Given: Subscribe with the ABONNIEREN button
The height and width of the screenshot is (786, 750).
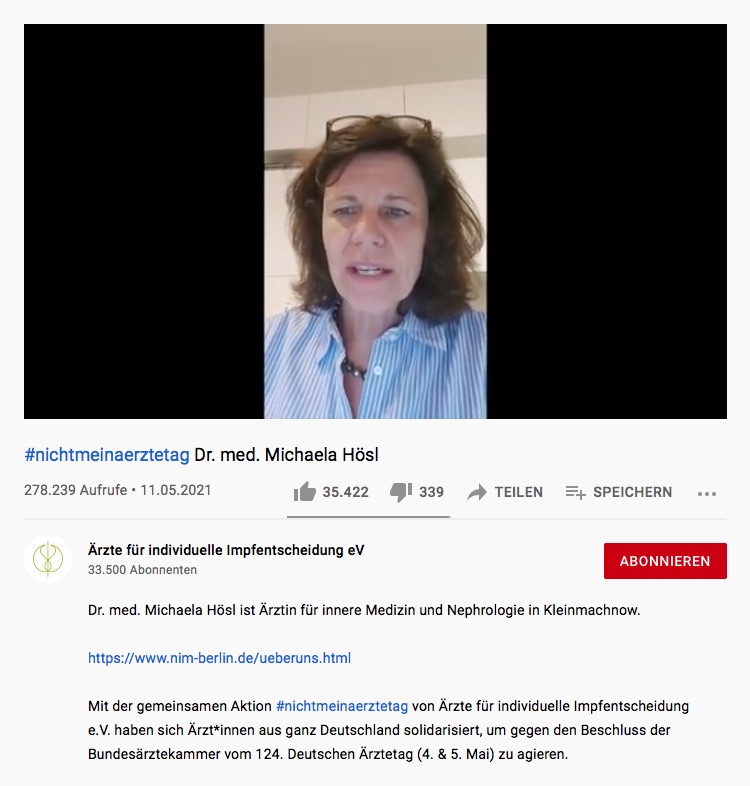Looking at the screenshot, I should click(665, 561).
